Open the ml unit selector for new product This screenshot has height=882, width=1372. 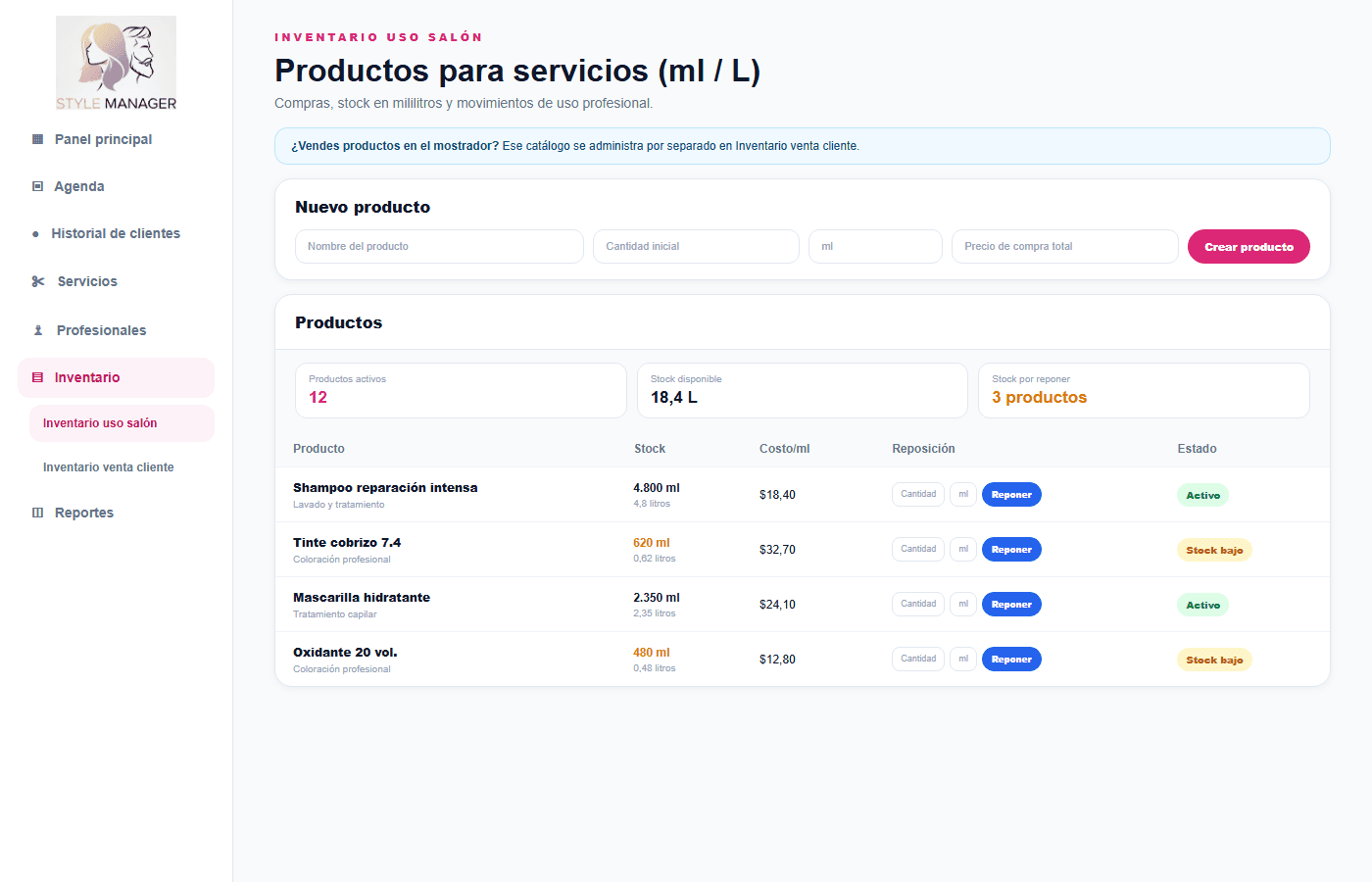875,246
